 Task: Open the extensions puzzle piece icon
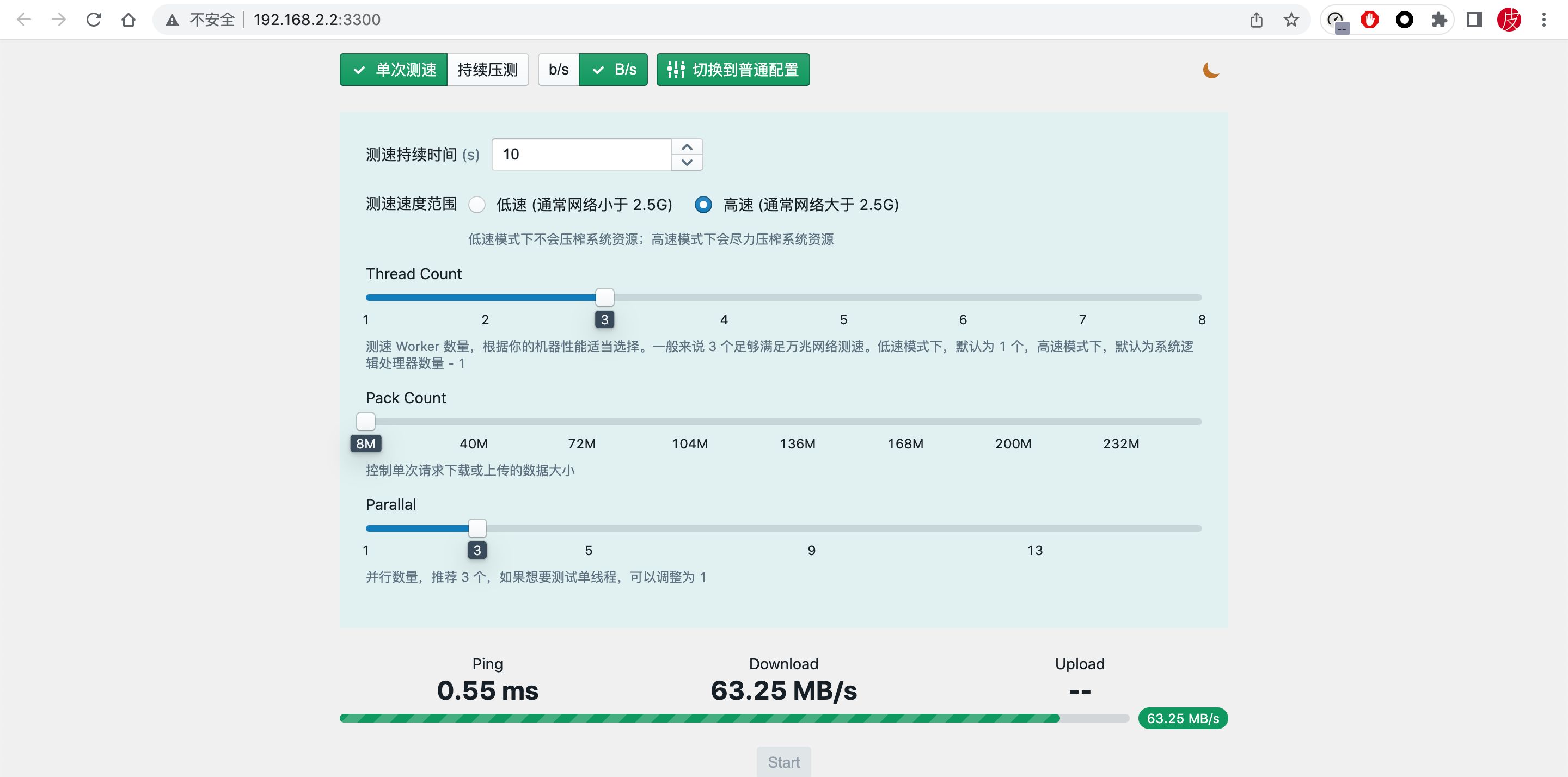click(1439, 20)
